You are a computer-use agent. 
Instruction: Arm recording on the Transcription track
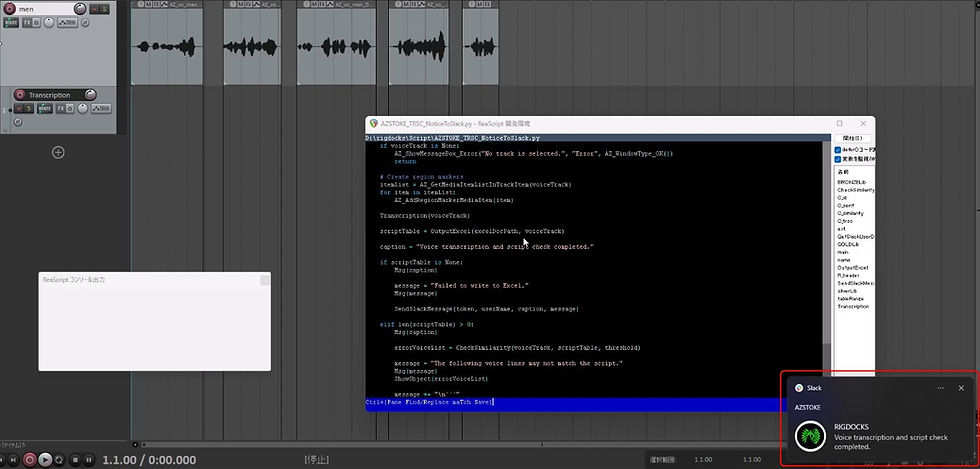[20, 95]
